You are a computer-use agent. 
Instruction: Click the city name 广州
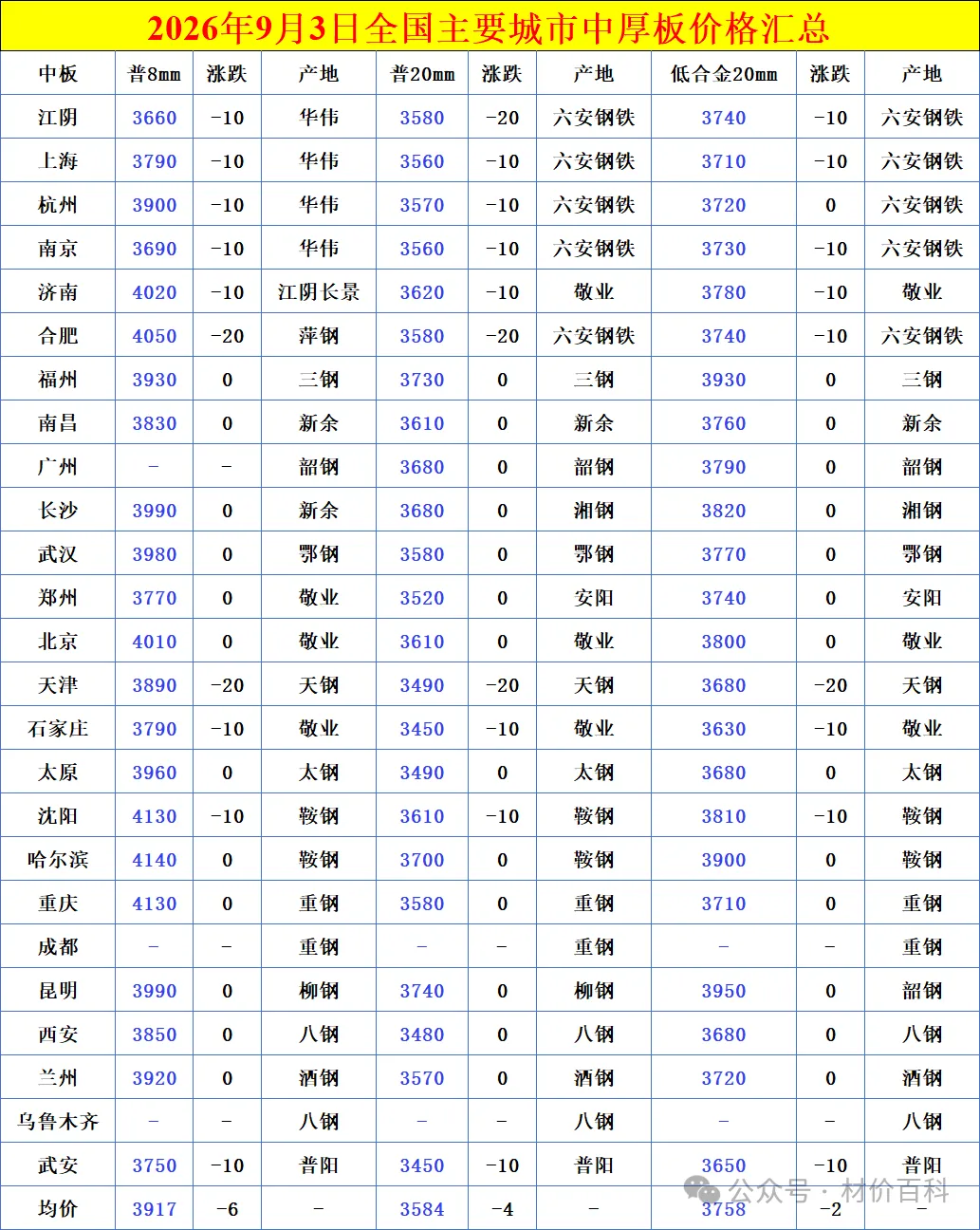pyautogui.click(x=58, y=467)
